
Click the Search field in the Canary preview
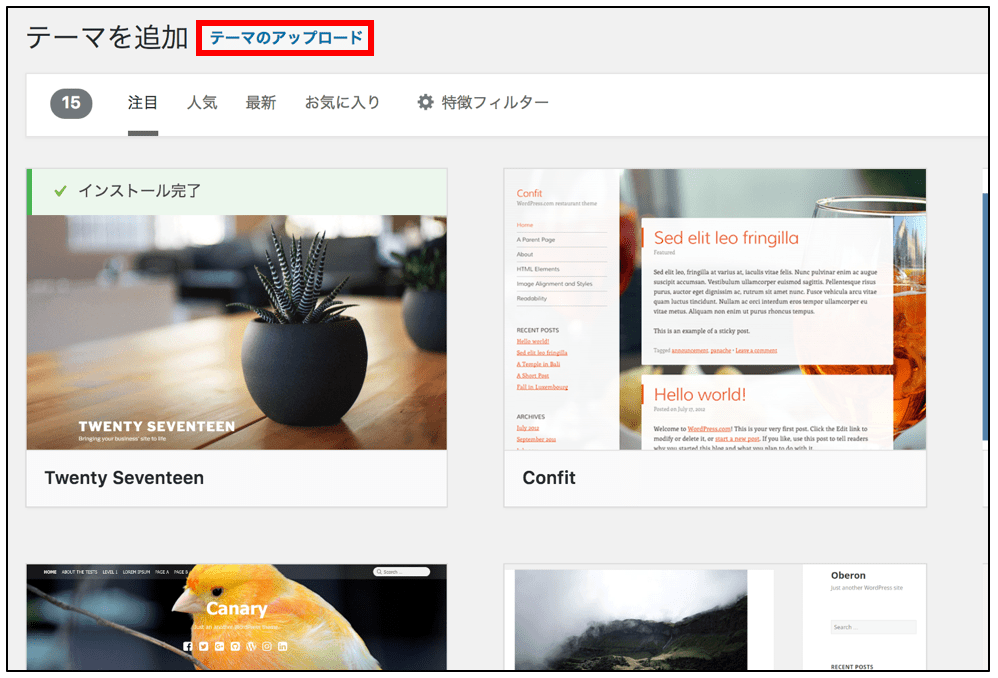click(x=401, y=572)
